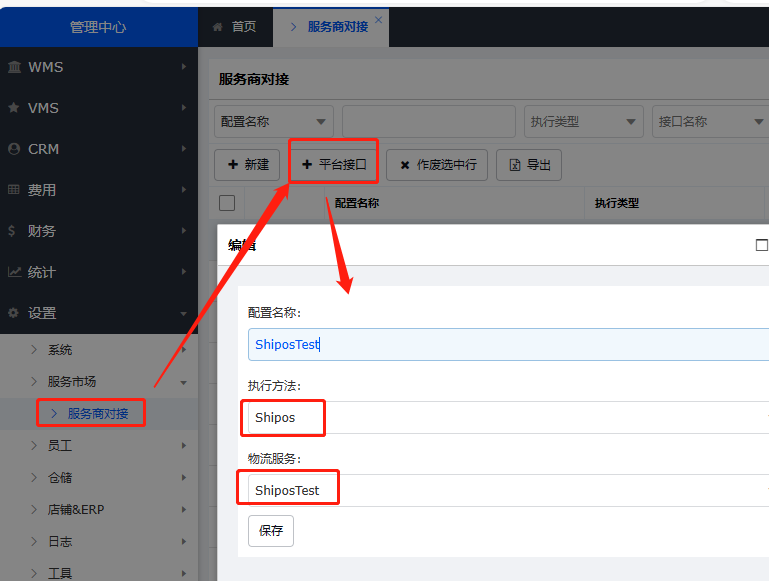769x581 pixels.
Task: Expand the 统计 menu arrow
Action: [x=184, y=271]
